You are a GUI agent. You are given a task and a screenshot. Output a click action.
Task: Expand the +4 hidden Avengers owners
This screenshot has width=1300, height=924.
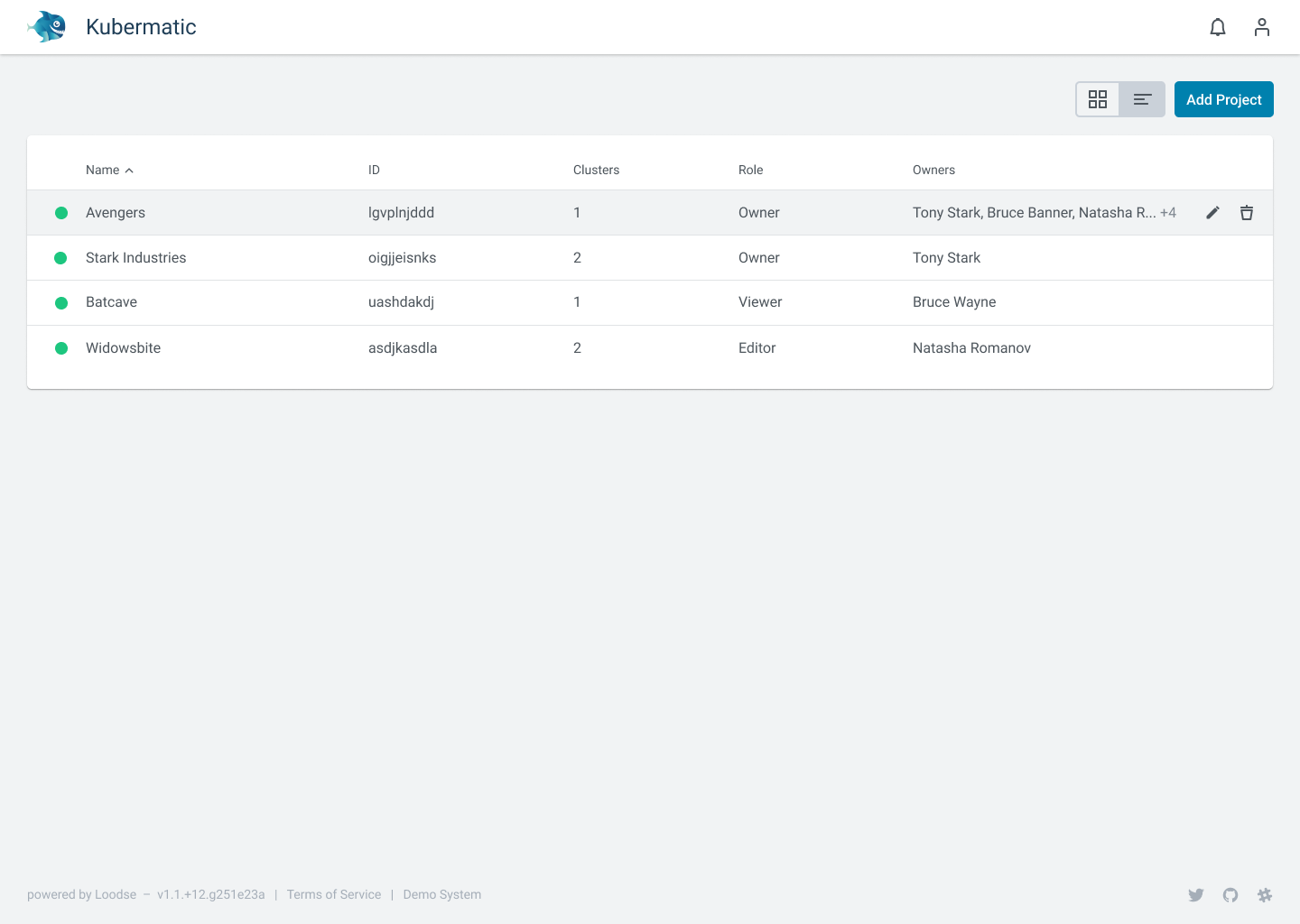click(1169, 212)
